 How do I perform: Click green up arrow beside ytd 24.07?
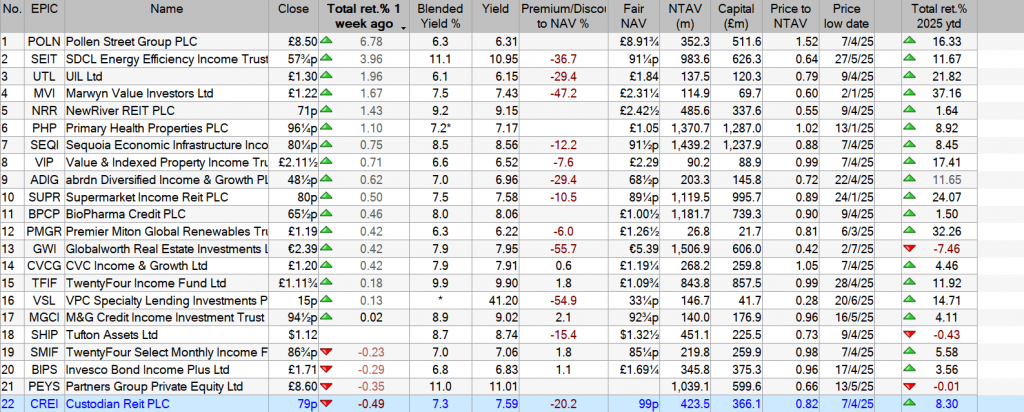pyautogui.click(x=908, y=197)
